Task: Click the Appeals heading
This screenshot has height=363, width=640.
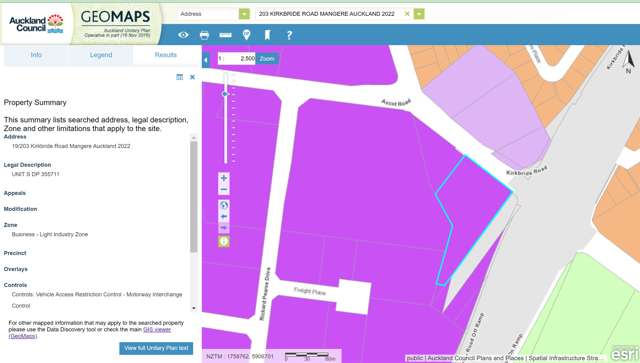Action: click(15, 193)
